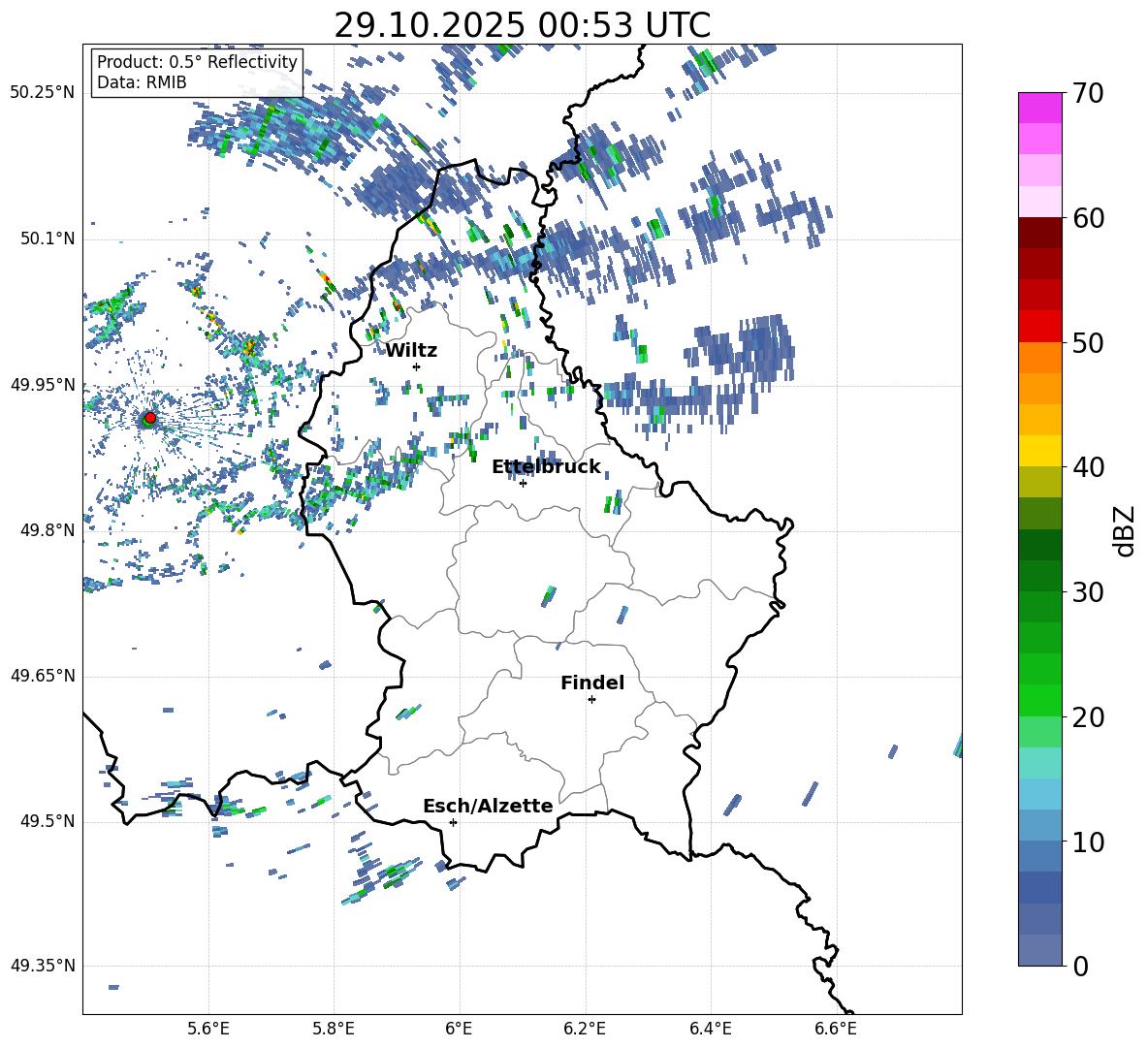Click the 50.1°N latitude label
The width and height of the screenshot is (1148, 1048).
pos(47,239)
